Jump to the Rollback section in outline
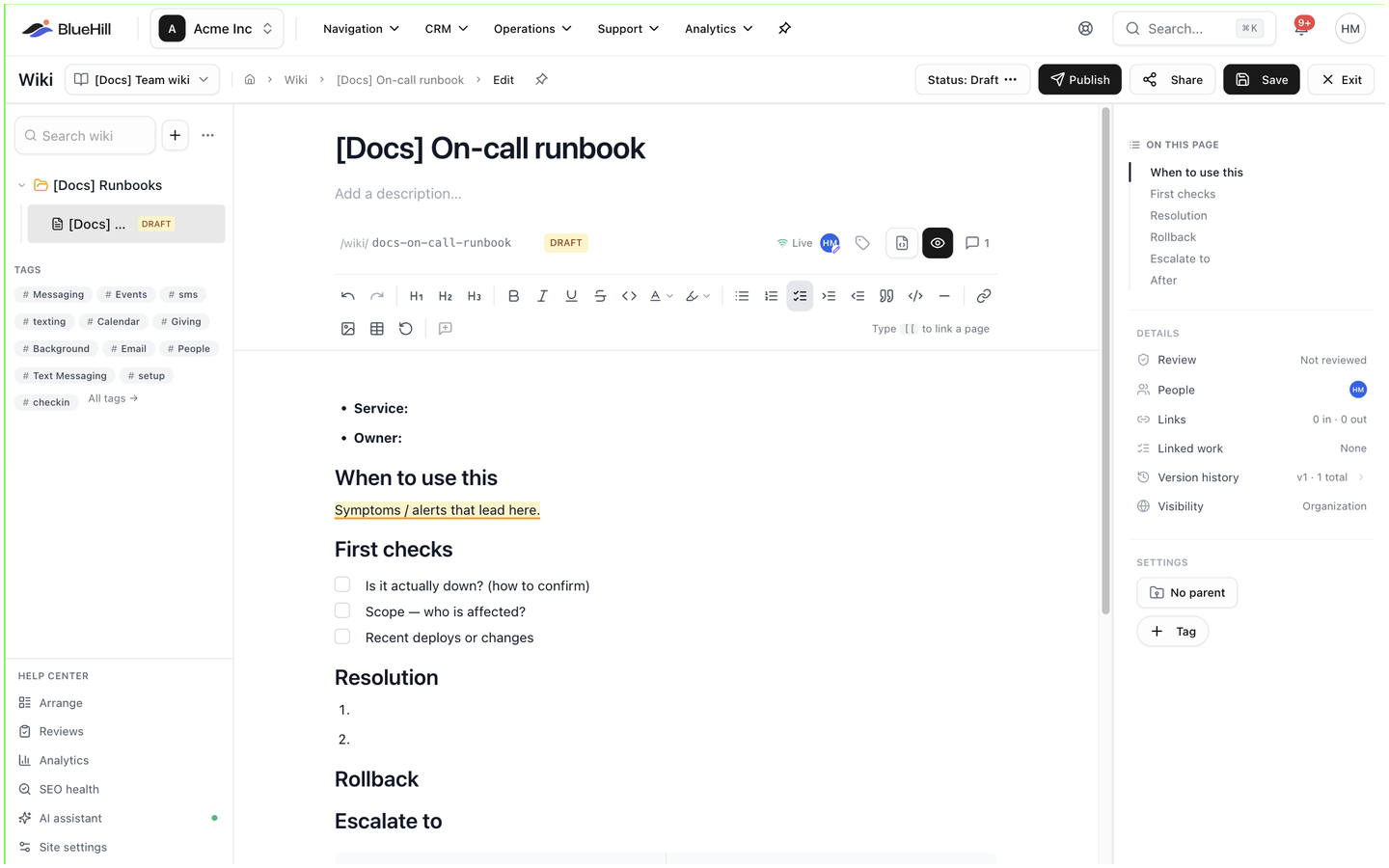 click(1173, 237)
